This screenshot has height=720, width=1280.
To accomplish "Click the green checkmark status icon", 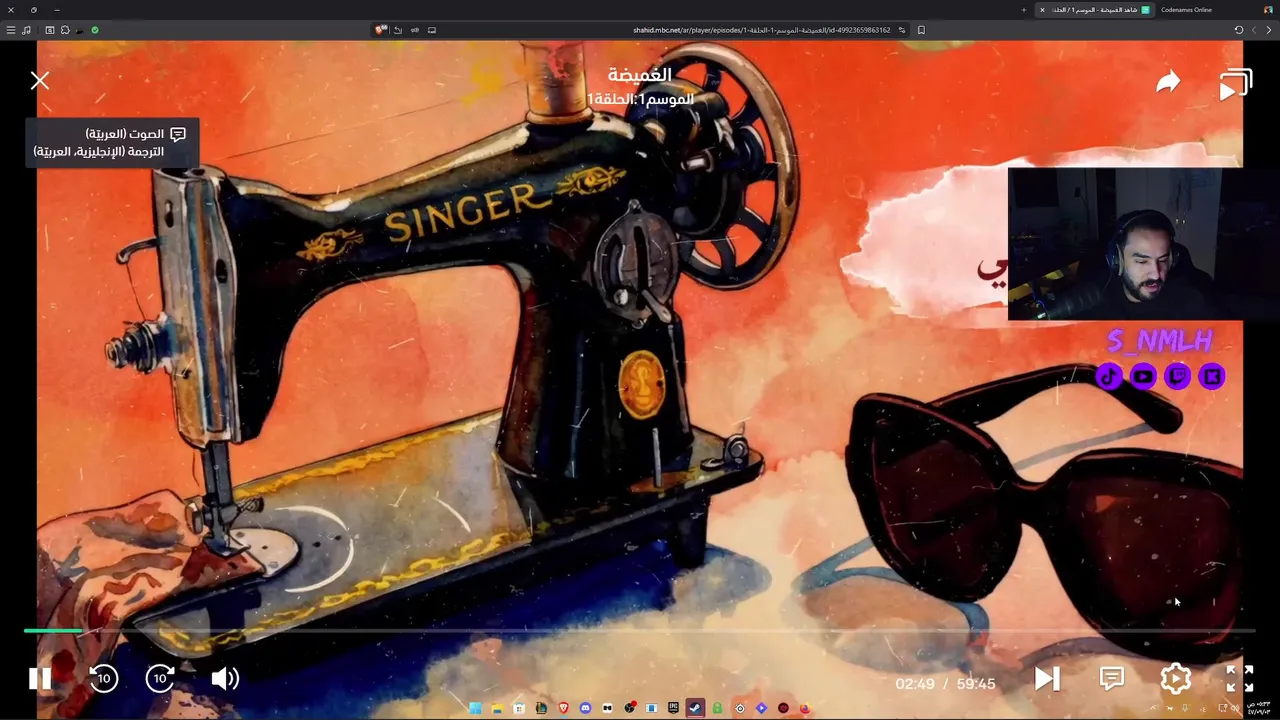I will click(x=95, y=30).
